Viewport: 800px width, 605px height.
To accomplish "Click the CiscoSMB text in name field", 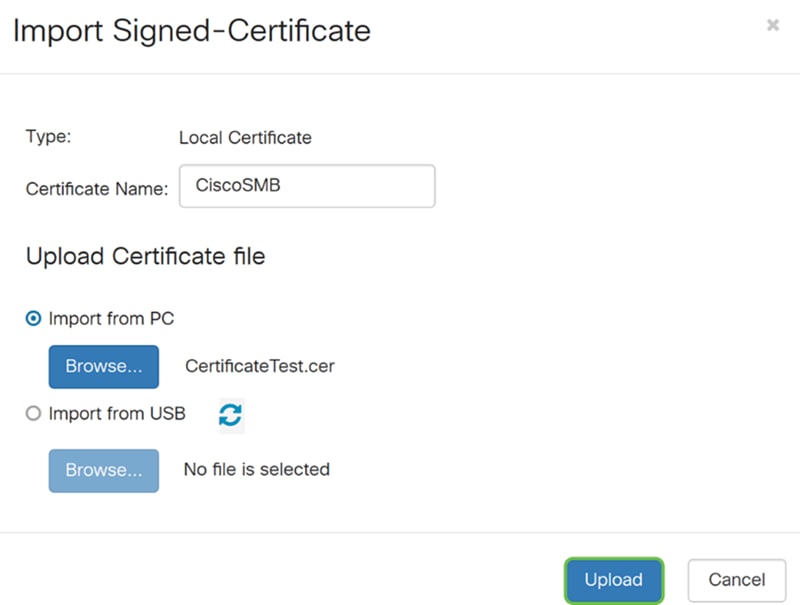I will click(238, 185).
